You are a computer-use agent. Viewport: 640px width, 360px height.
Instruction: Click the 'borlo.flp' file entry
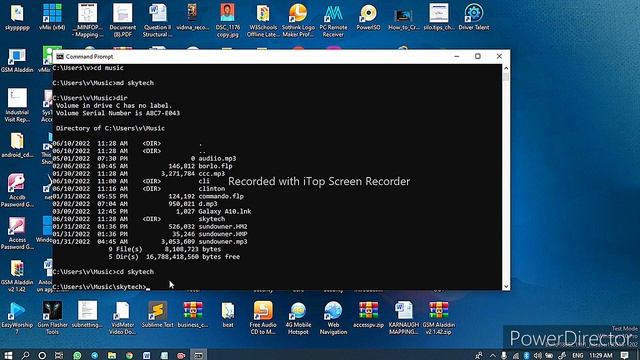(216, 166)
